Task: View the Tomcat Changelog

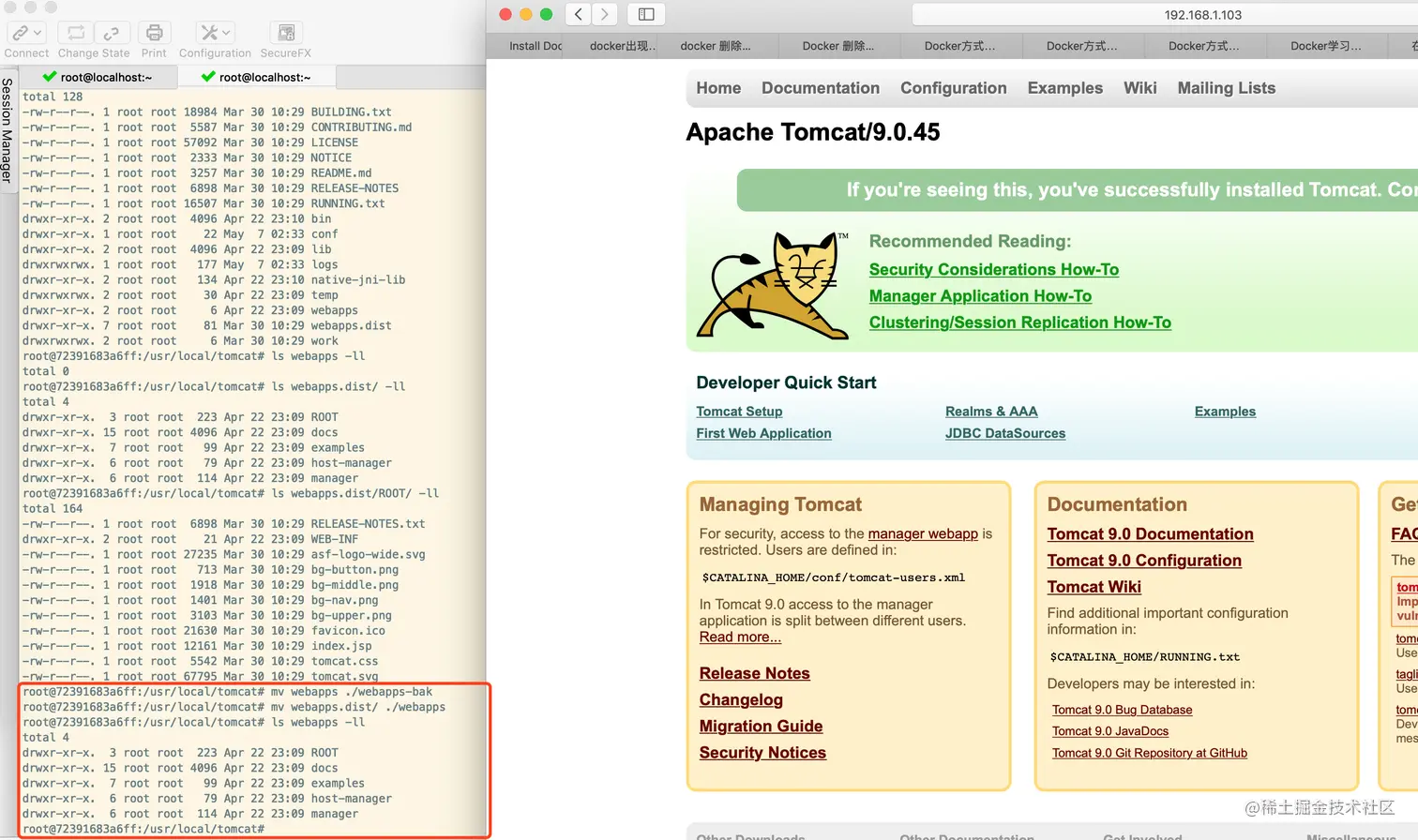Action: point(741,699)
